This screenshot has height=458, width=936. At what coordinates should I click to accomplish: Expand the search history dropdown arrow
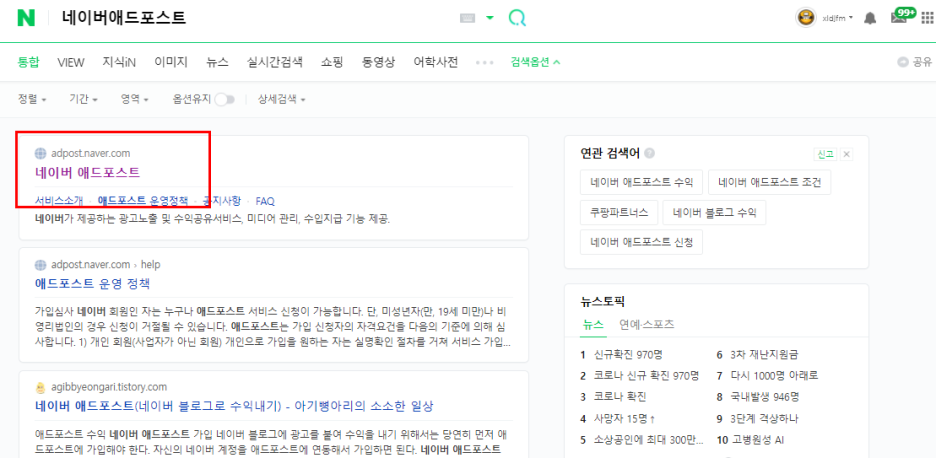(x=490, y=18)
